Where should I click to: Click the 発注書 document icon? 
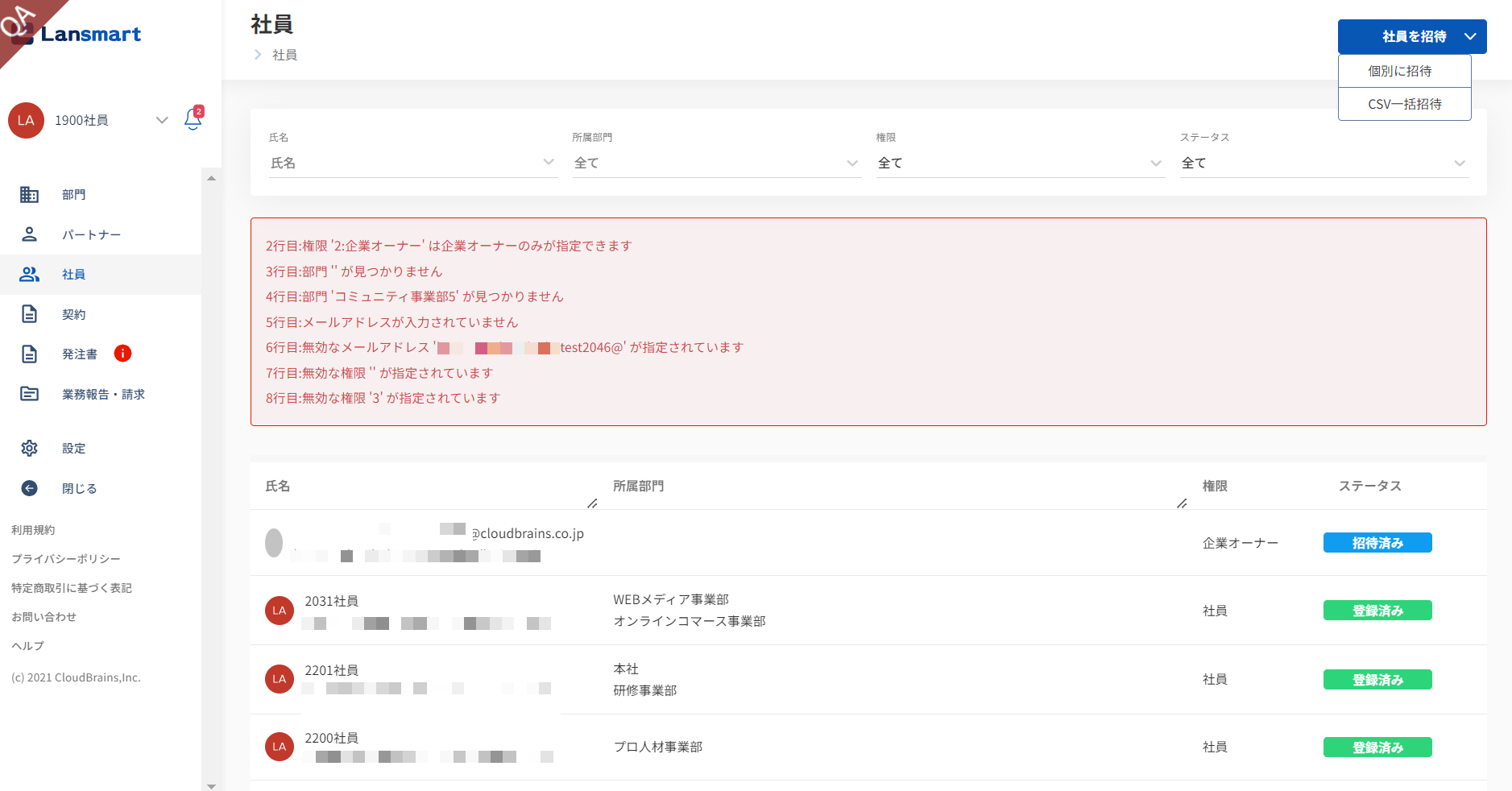tap(29, 354)
